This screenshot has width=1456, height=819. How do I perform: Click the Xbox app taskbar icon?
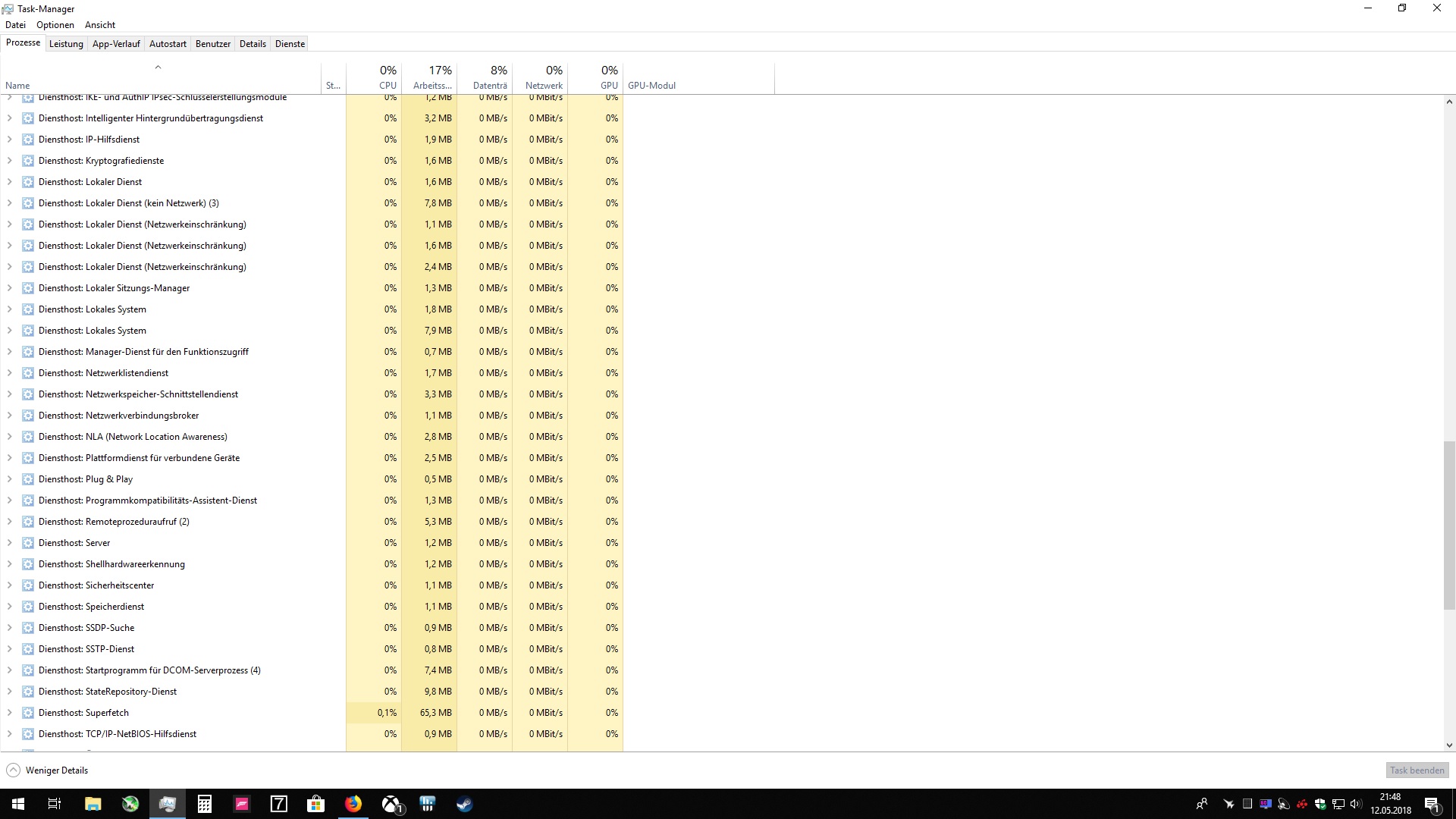[x=391, y=804]
